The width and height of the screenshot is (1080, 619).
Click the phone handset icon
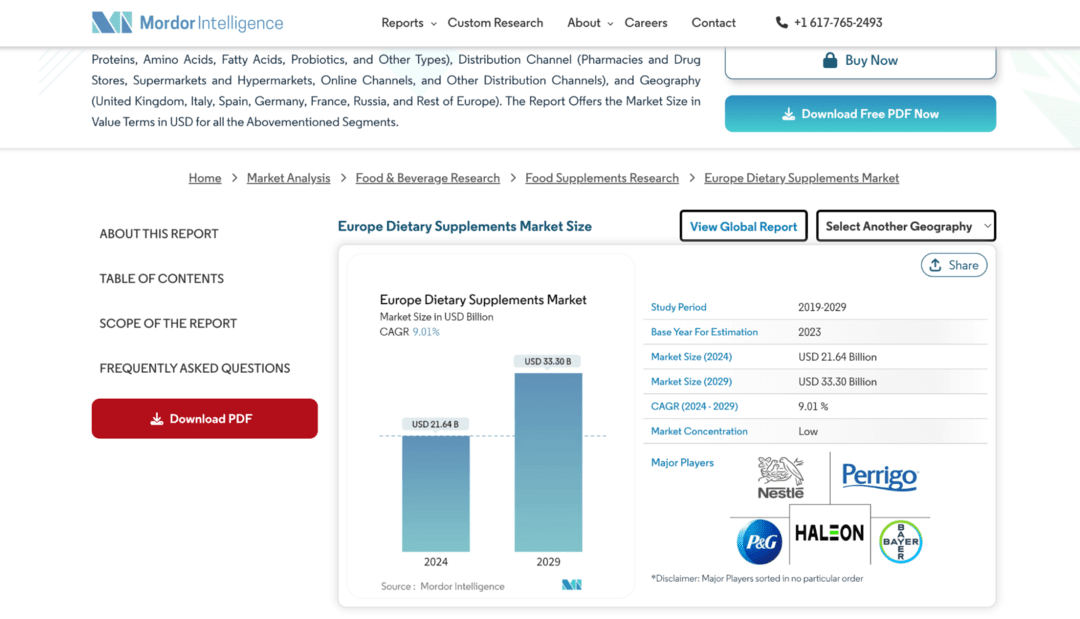pyautogui.click(x=781, y=23)
